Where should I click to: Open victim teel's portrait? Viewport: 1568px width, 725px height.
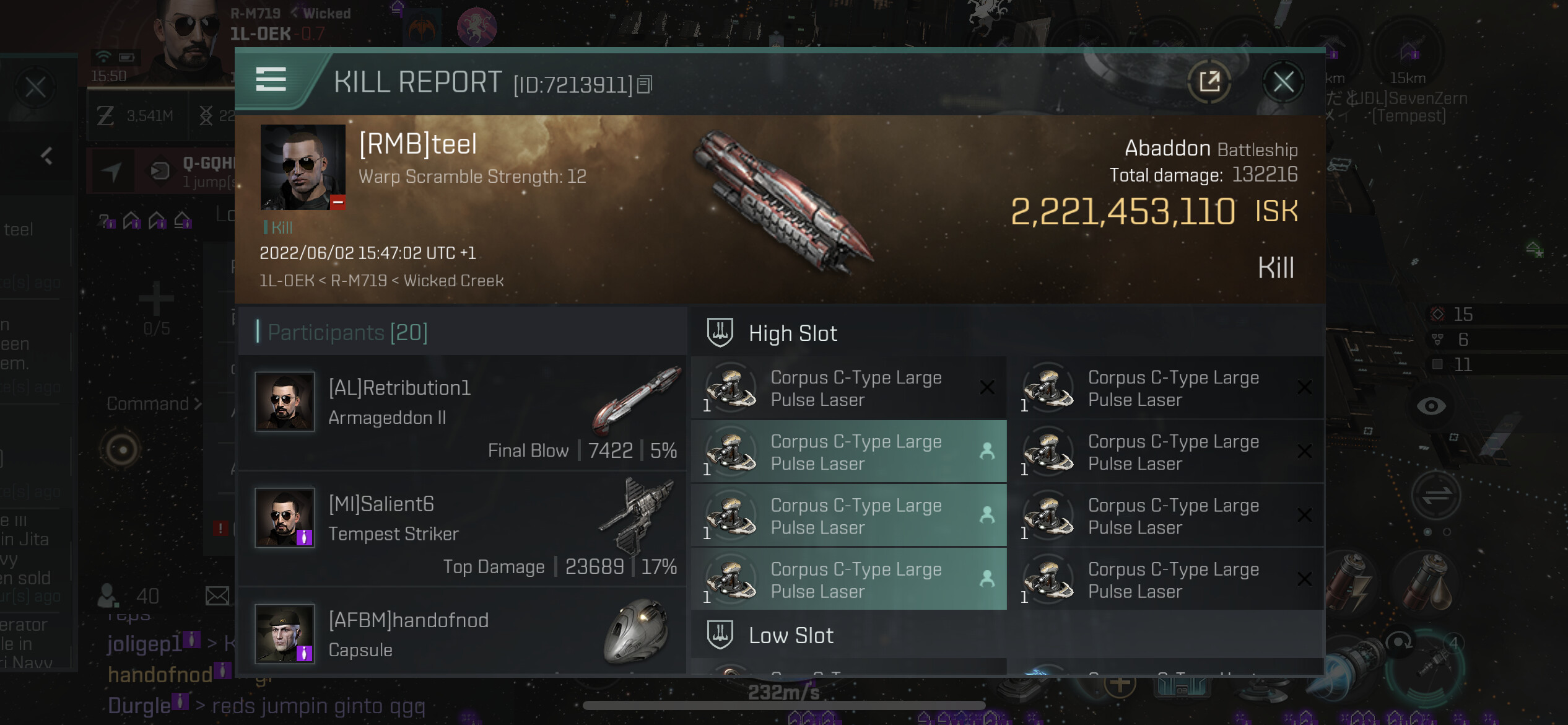click(x=302, y=167)
